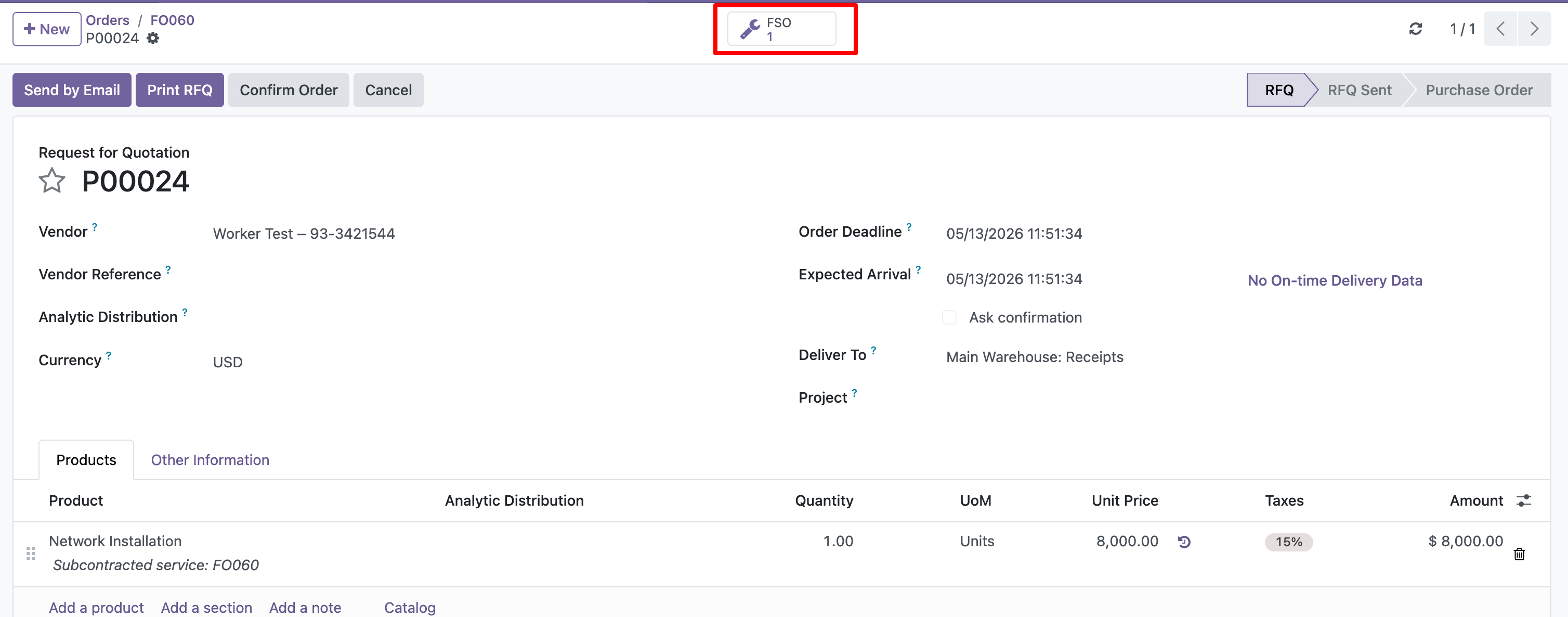Enable the Ask confirmation checkbox

pyautogui.click(x=949, y=317)
